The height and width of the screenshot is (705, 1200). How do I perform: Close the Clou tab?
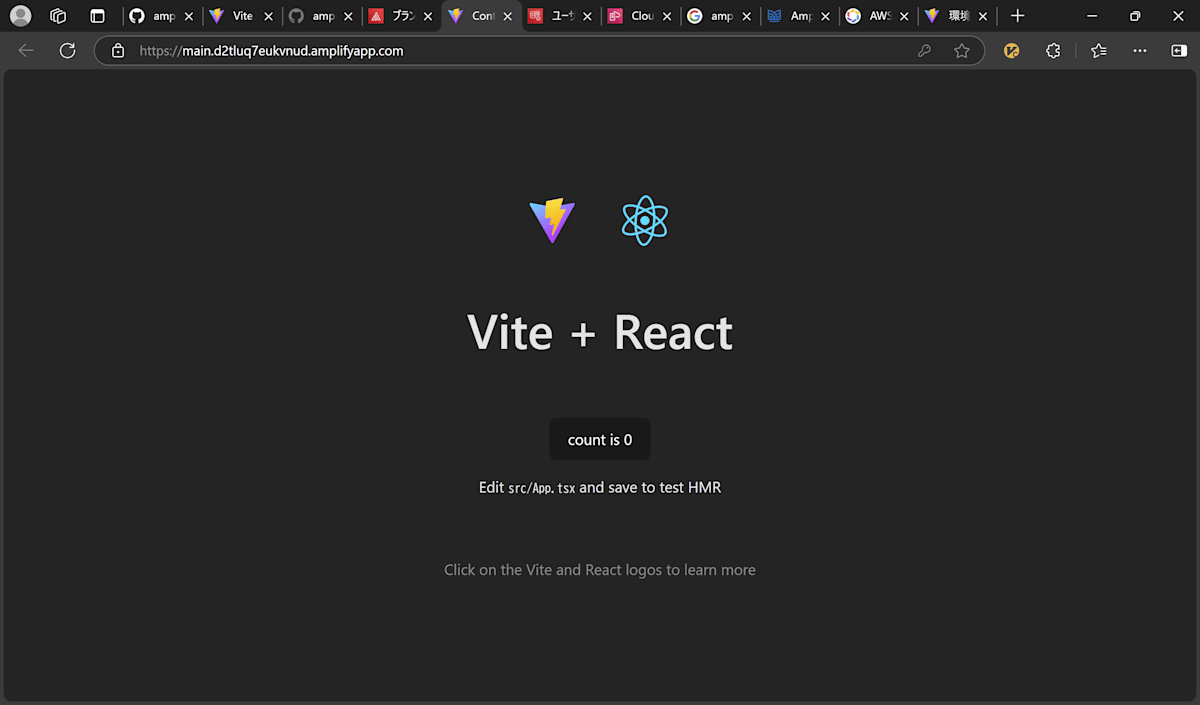click(667, 16)
